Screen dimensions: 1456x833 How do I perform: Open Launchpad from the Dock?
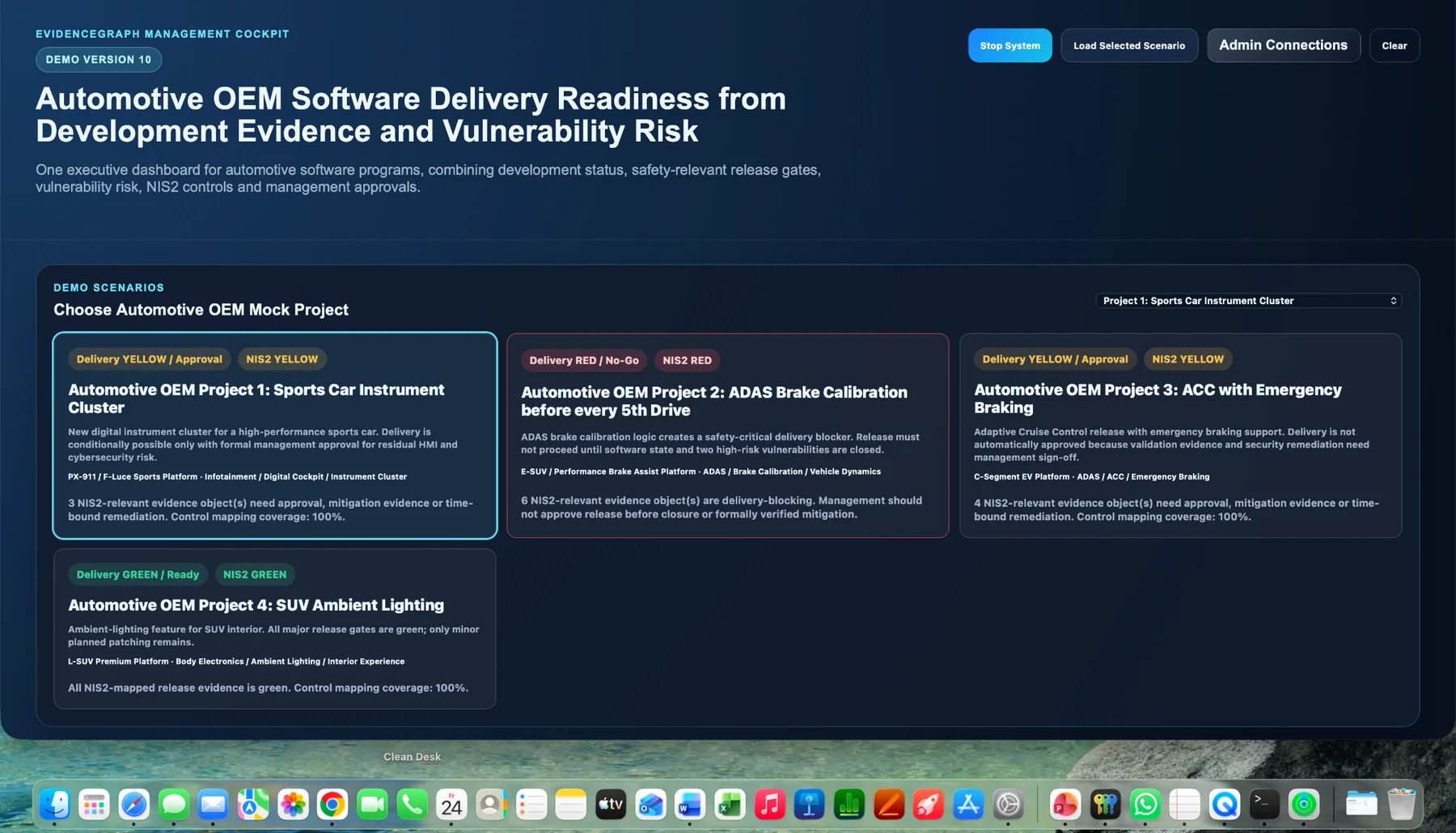coord(95,805)
